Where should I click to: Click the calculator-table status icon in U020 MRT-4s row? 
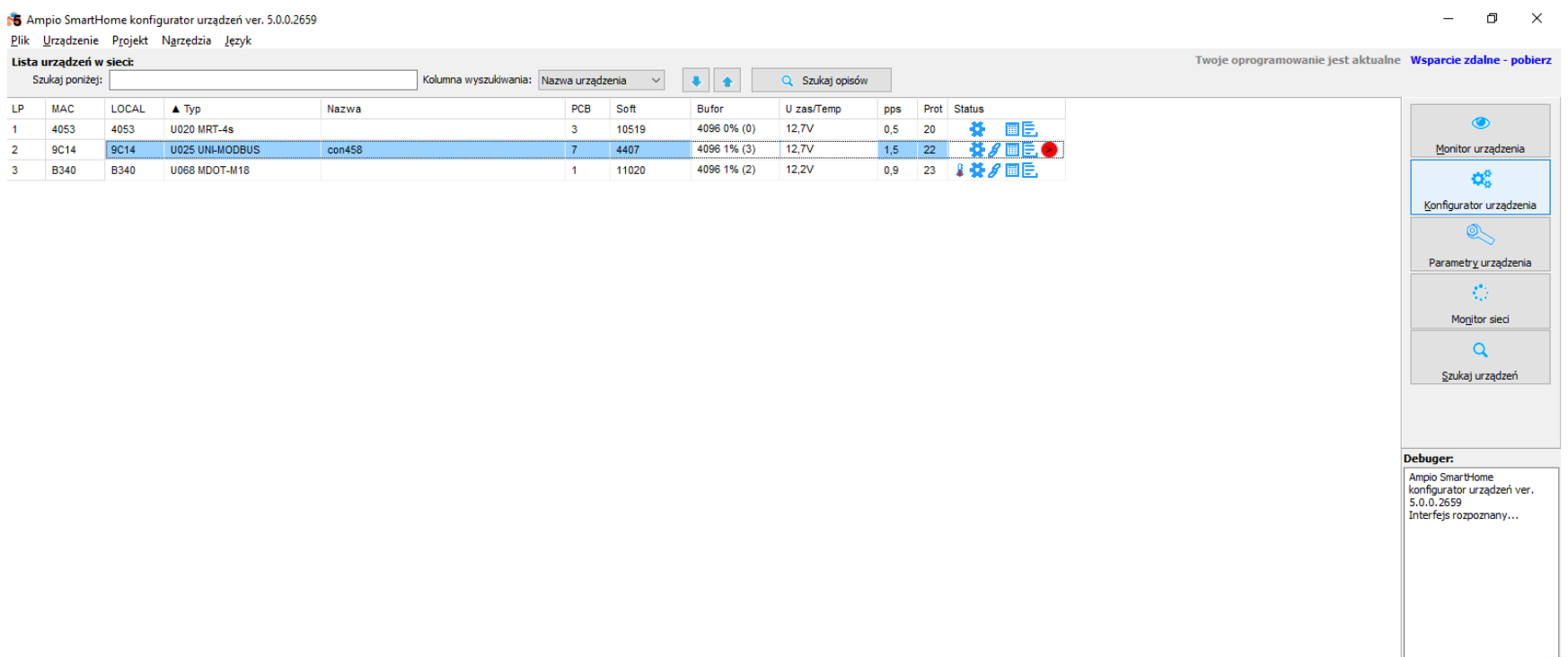[1012, 129]
